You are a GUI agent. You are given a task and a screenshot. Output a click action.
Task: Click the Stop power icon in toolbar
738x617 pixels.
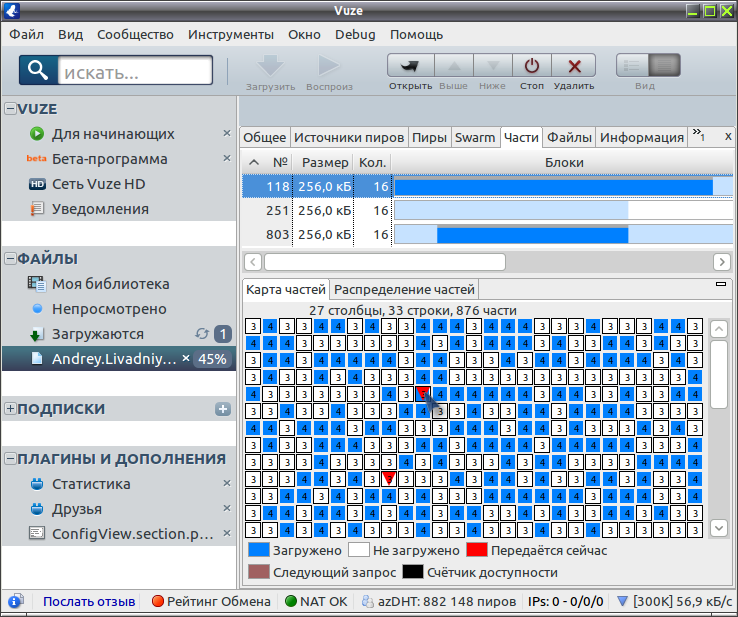tap(531, 65)
